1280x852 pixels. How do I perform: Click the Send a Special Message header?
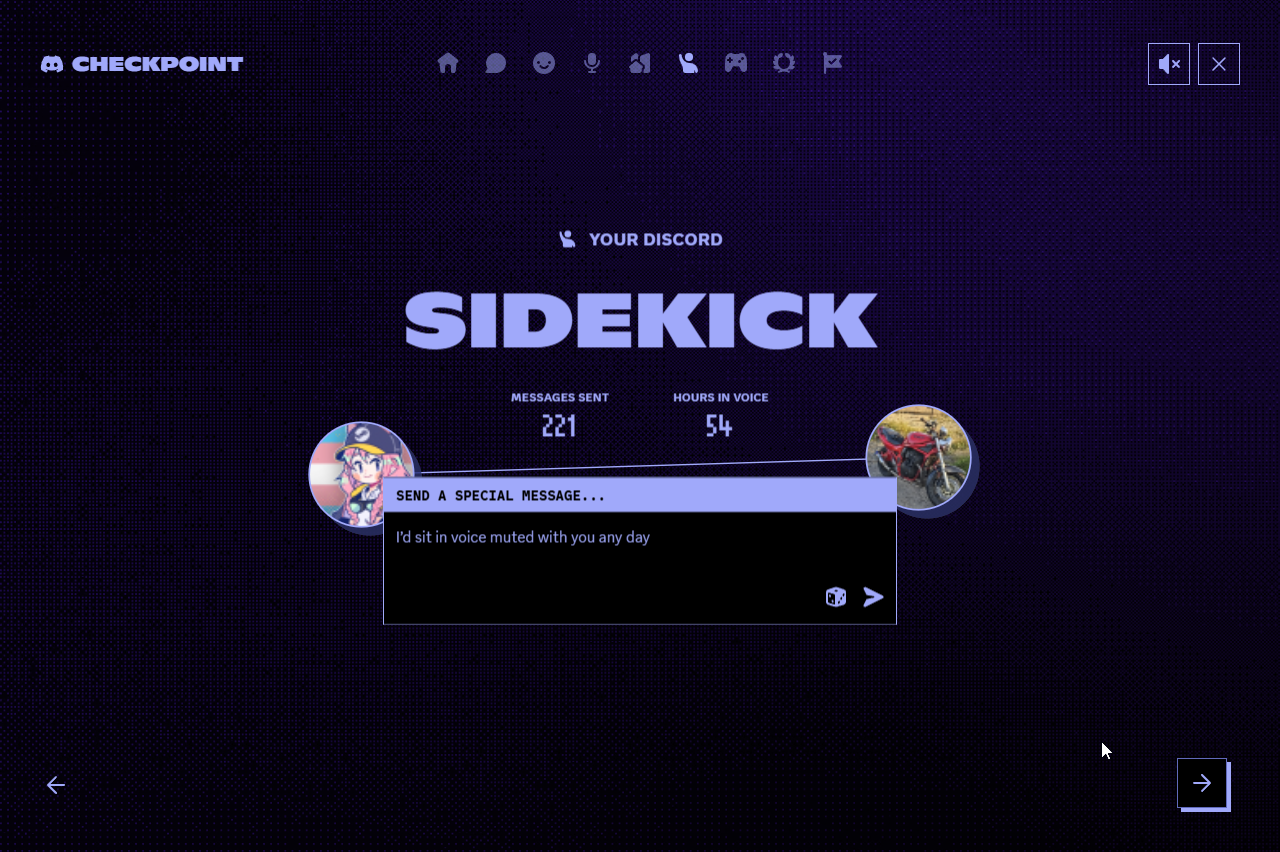[640, 495]
